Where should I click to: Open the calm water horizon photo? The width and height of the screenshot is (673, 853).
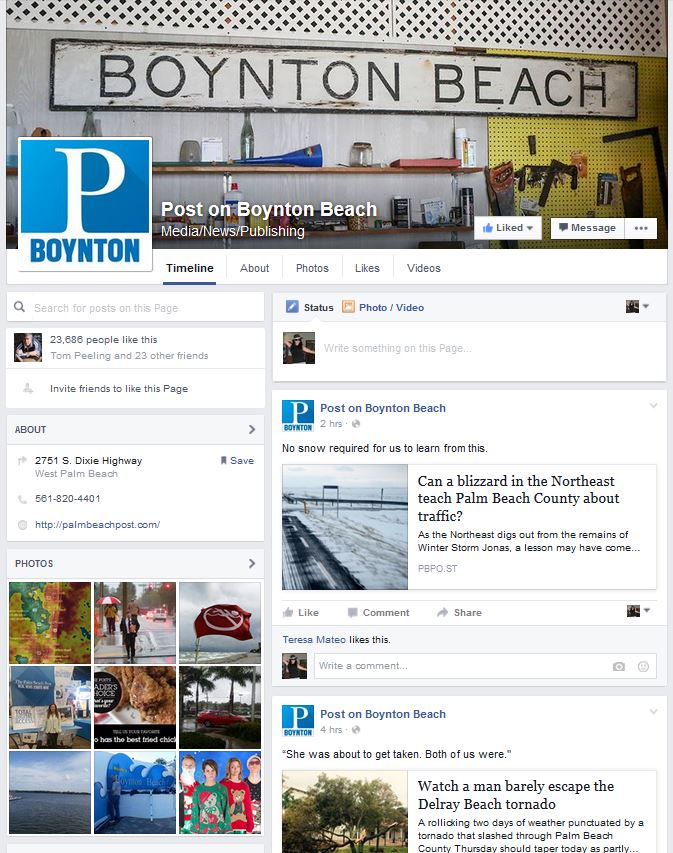tap(50, 792)
